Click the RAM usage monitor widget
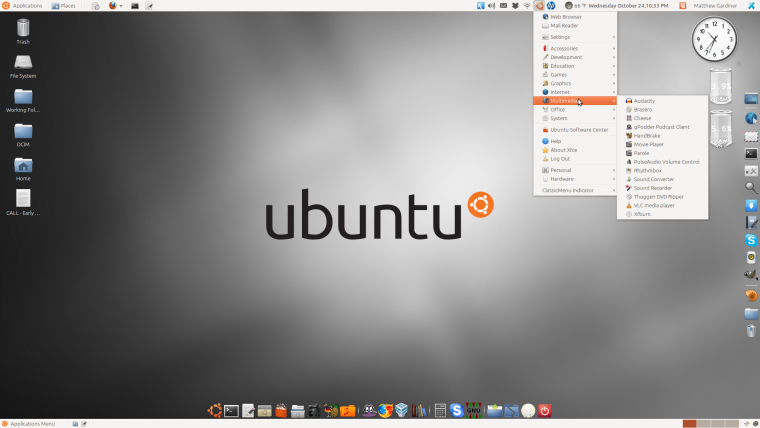Viewport: 760px width, 428px height. click(x=721, y=129)
